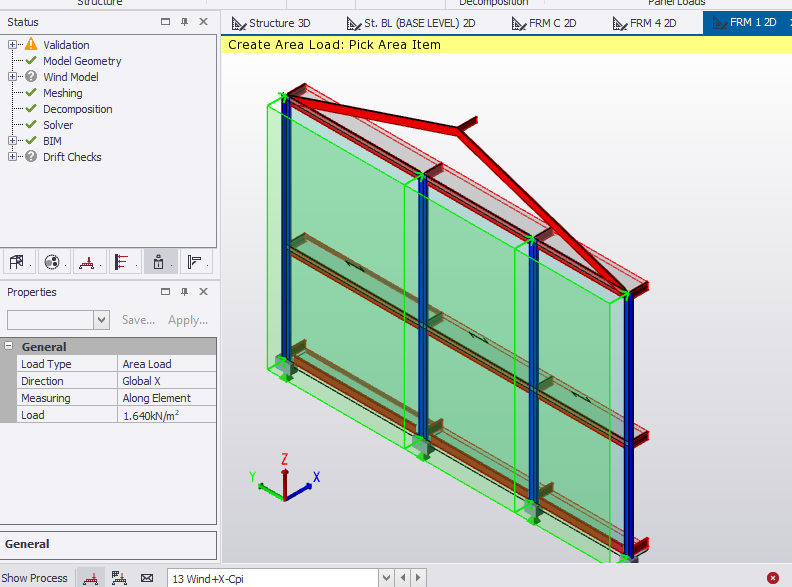Click the Measuring property label
The width and height of the screenshot is (792, 587).
click(46, 398)
